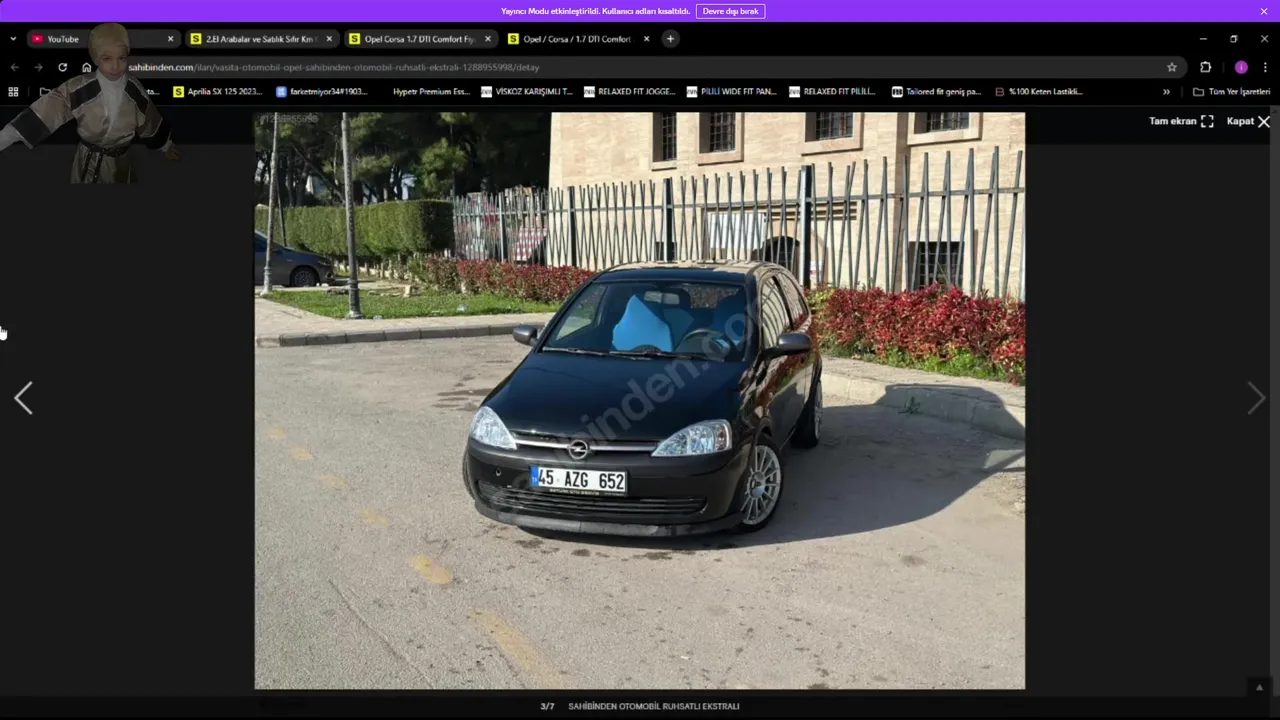Open 'Aprilia SX 125 2023' bookmark
The image size is (1280, 720).
pos(218,91)
